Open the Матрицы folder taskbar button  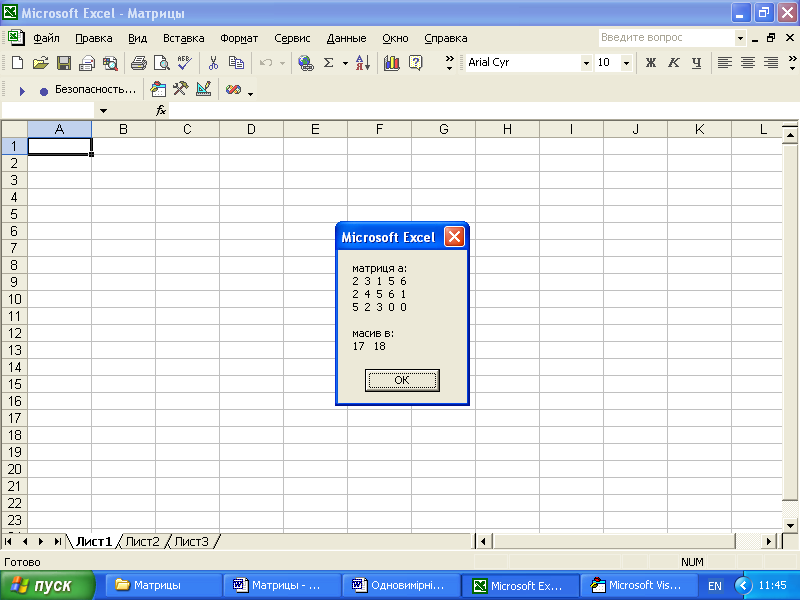pyautogui.click(x=163, y=585)
